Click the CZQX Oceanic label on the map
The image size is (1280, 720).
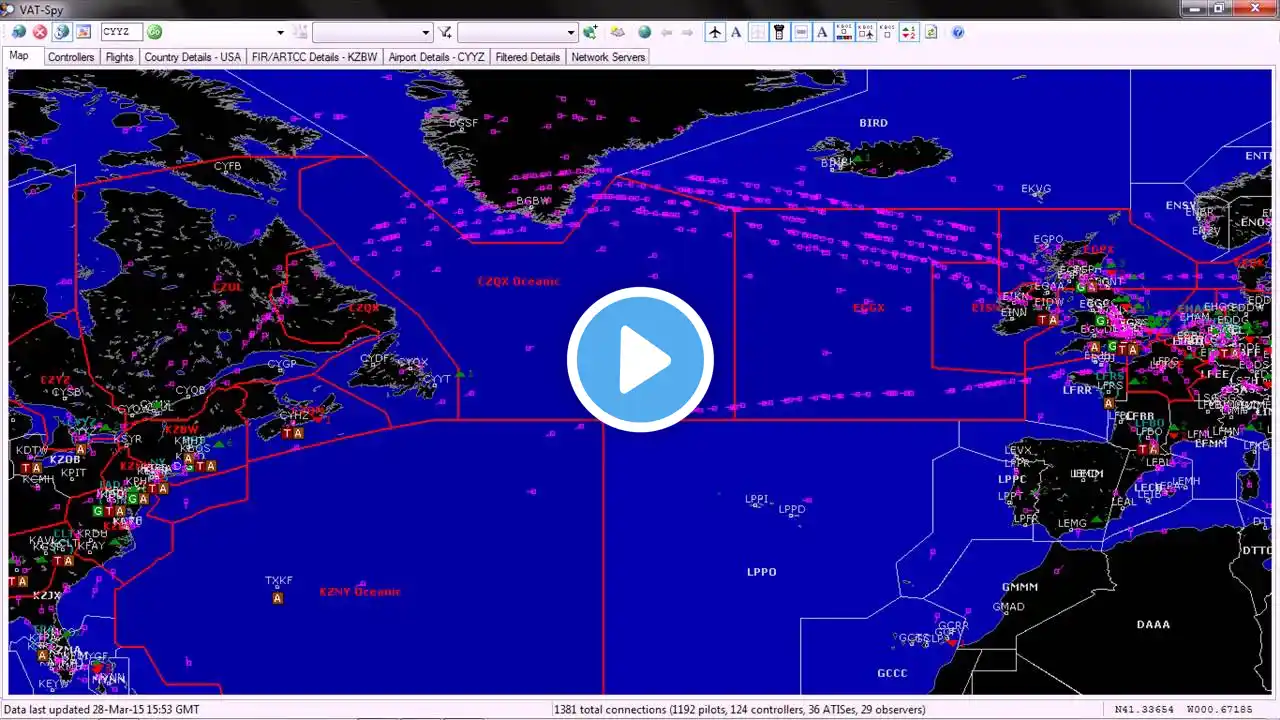click(518, 282)
